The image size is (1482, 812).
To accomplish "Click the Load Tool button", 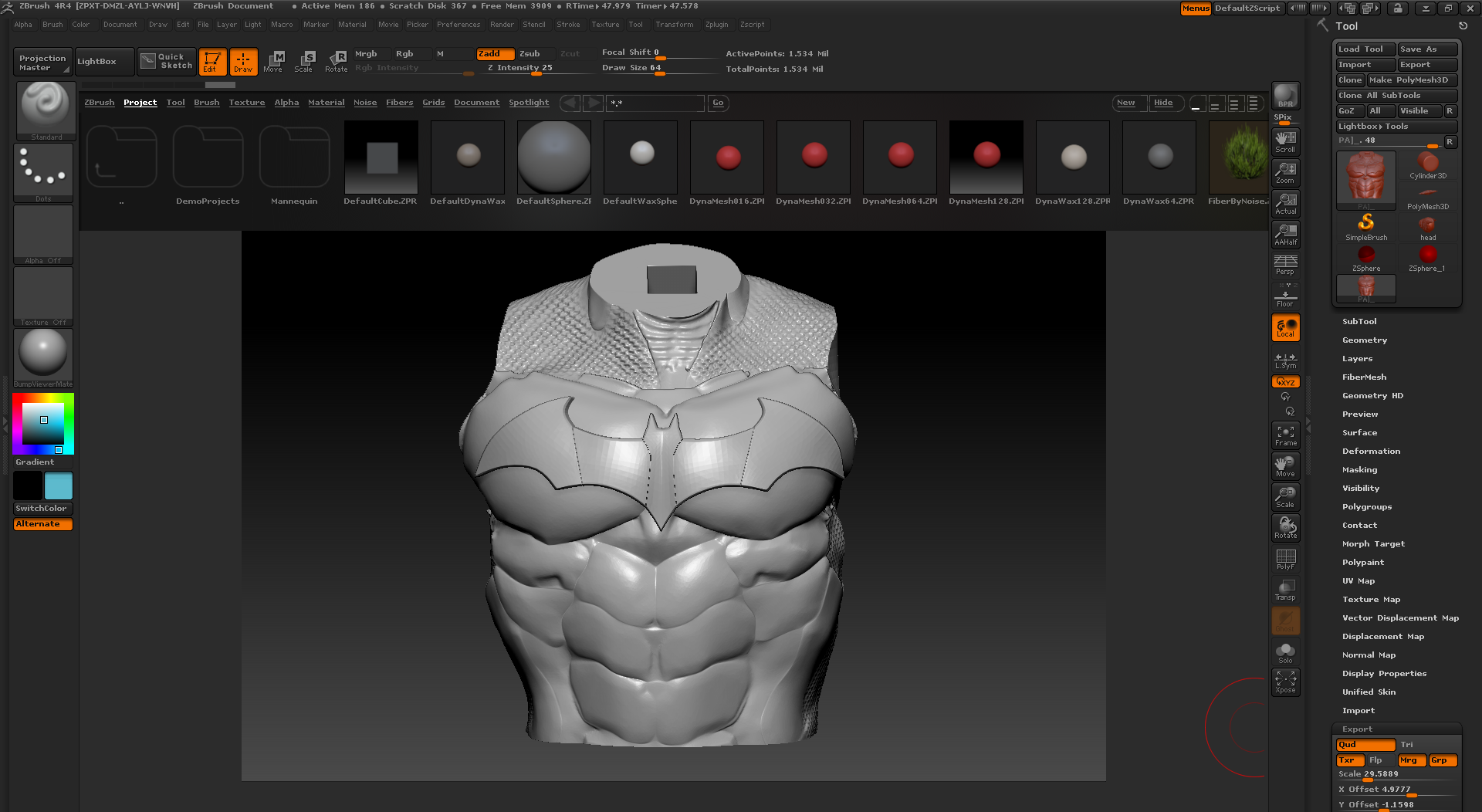I will 1365,49.
